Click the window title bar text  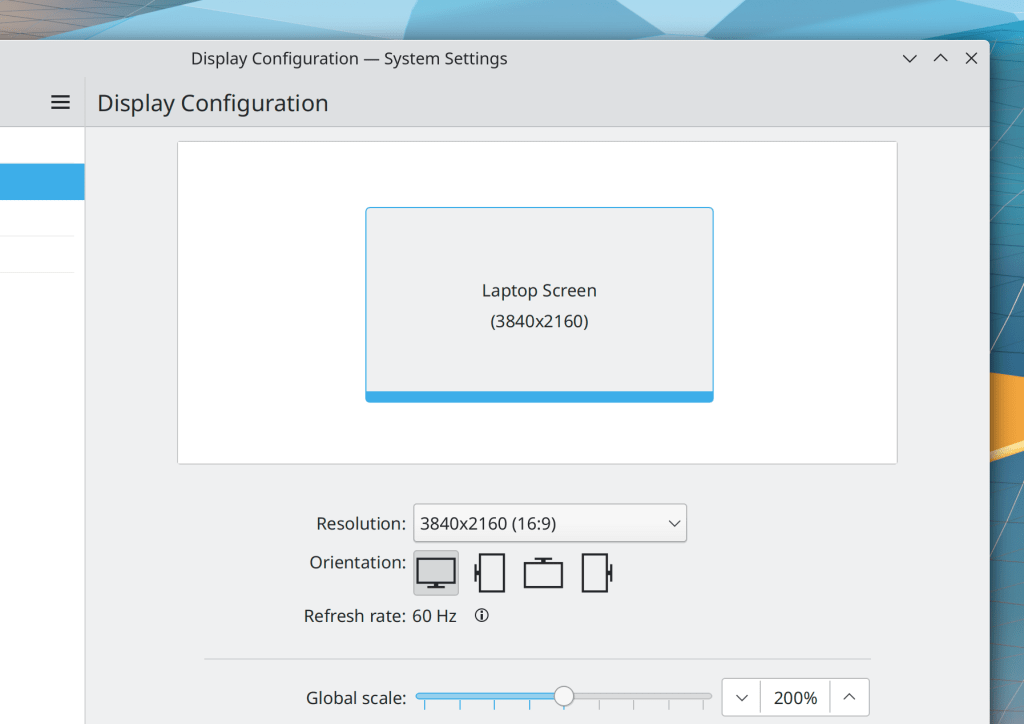point(349,59)
